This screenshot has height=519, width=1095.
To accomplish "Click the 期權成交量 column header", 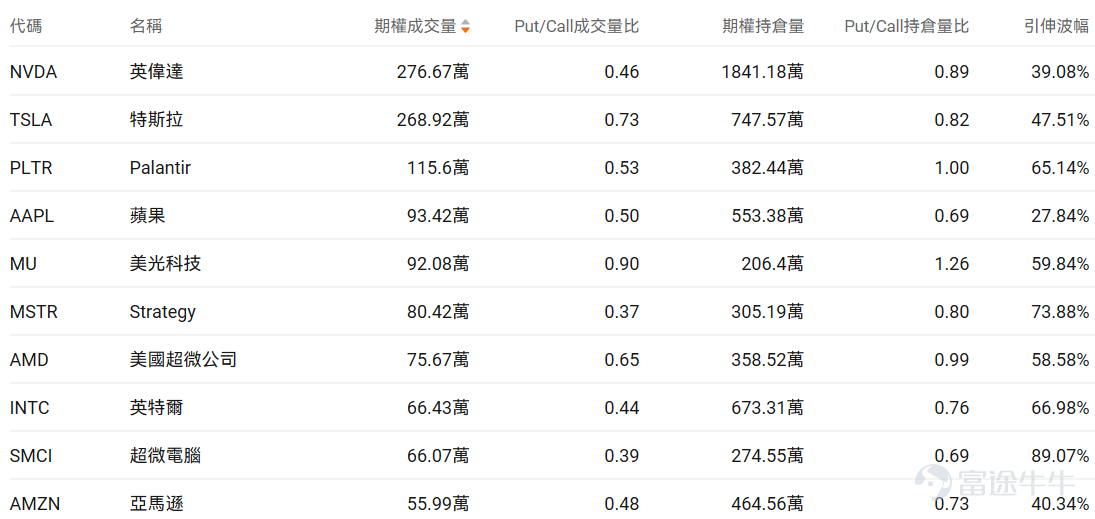I will pyautogui.click(x=415, y=27).
